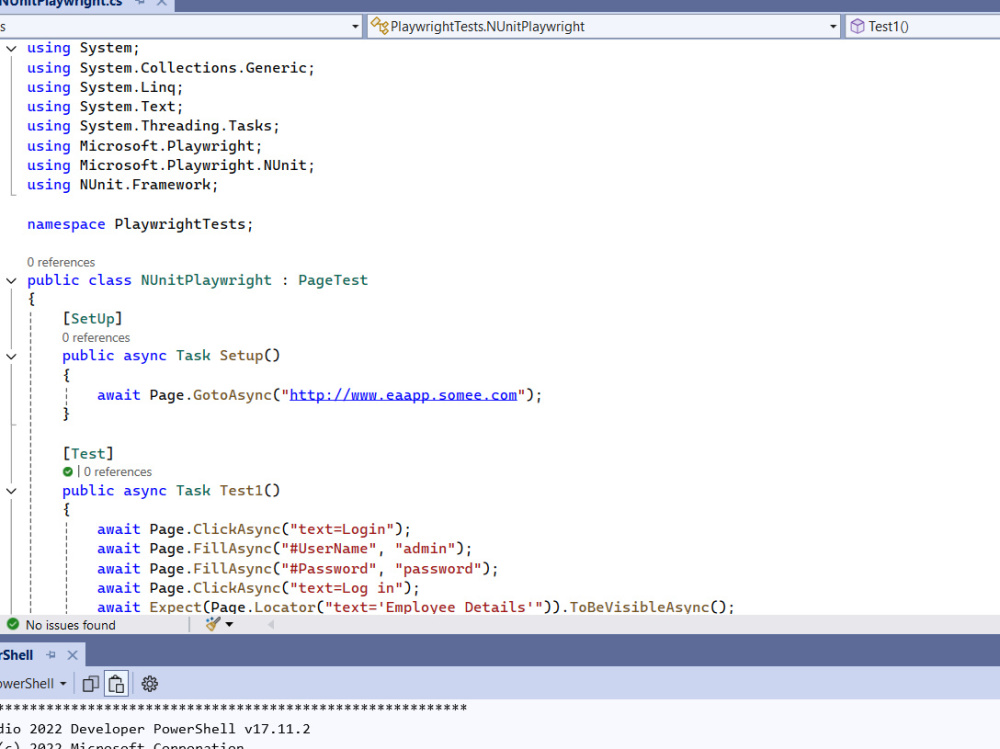Click the 0 references lens above class
Screen dimensions: 1000x749
click(61, 262)
